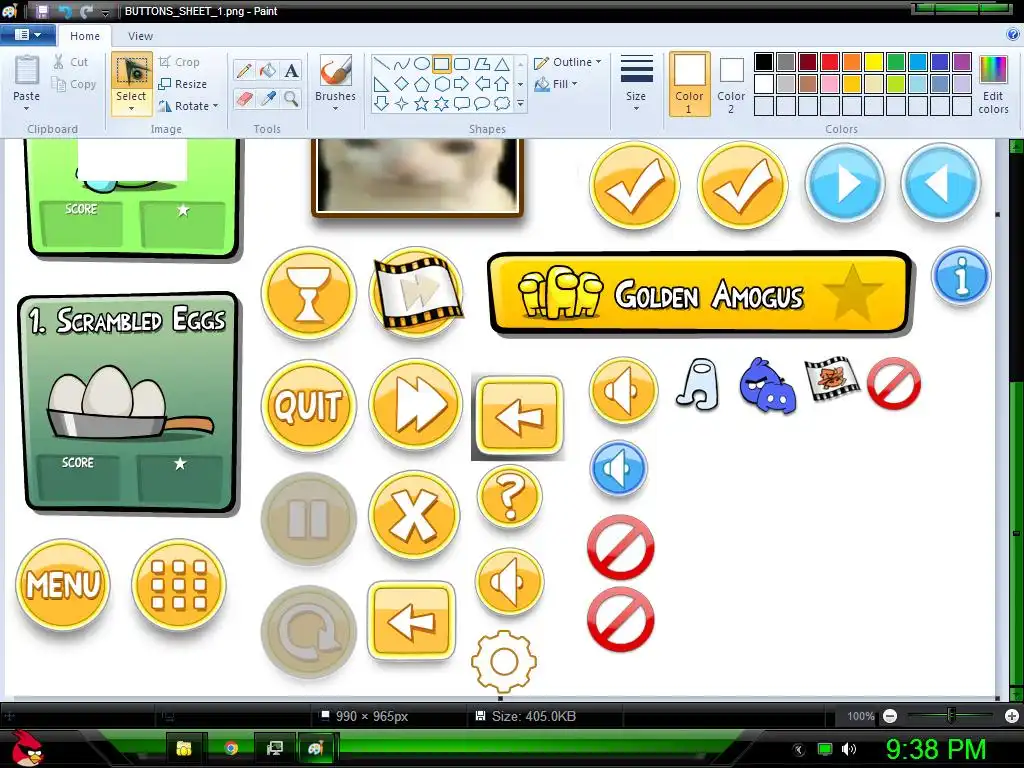Screen dimensions: 1024x768
Task: Choose the Pentagon shape
Action: tap(422, 84)
